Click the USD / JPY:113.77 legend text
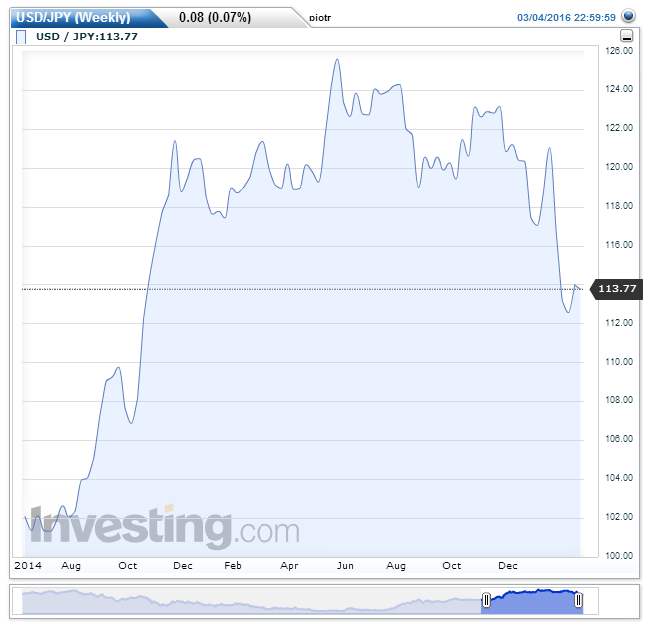Screen dimensions: 650x627 click(x=87, y=36)
